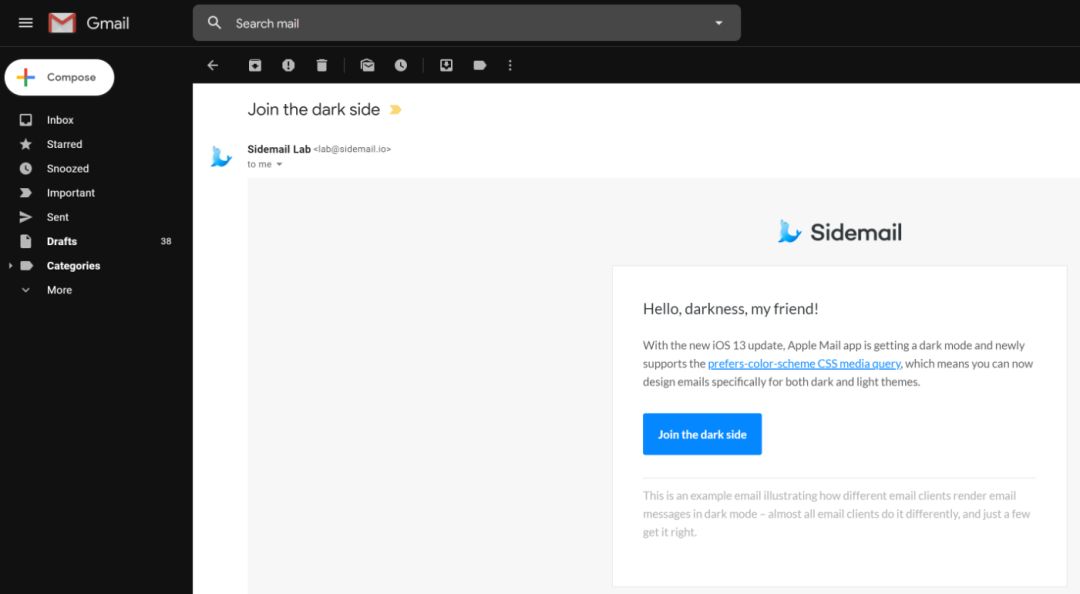Image resolution: width=1080 pixels, height=594 pixels.
Task: Open the prefers-color-scheme CSS media query link
Action: point(804,364)
